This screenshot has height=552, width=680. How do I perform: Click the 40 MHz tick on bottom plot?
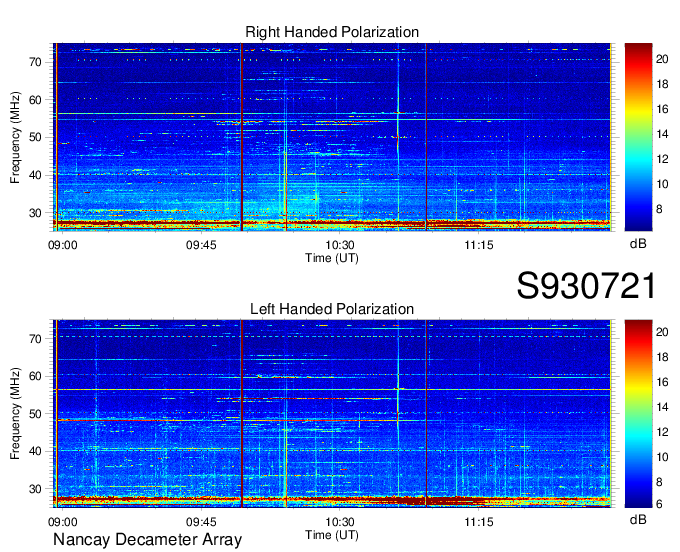[36, 452]
